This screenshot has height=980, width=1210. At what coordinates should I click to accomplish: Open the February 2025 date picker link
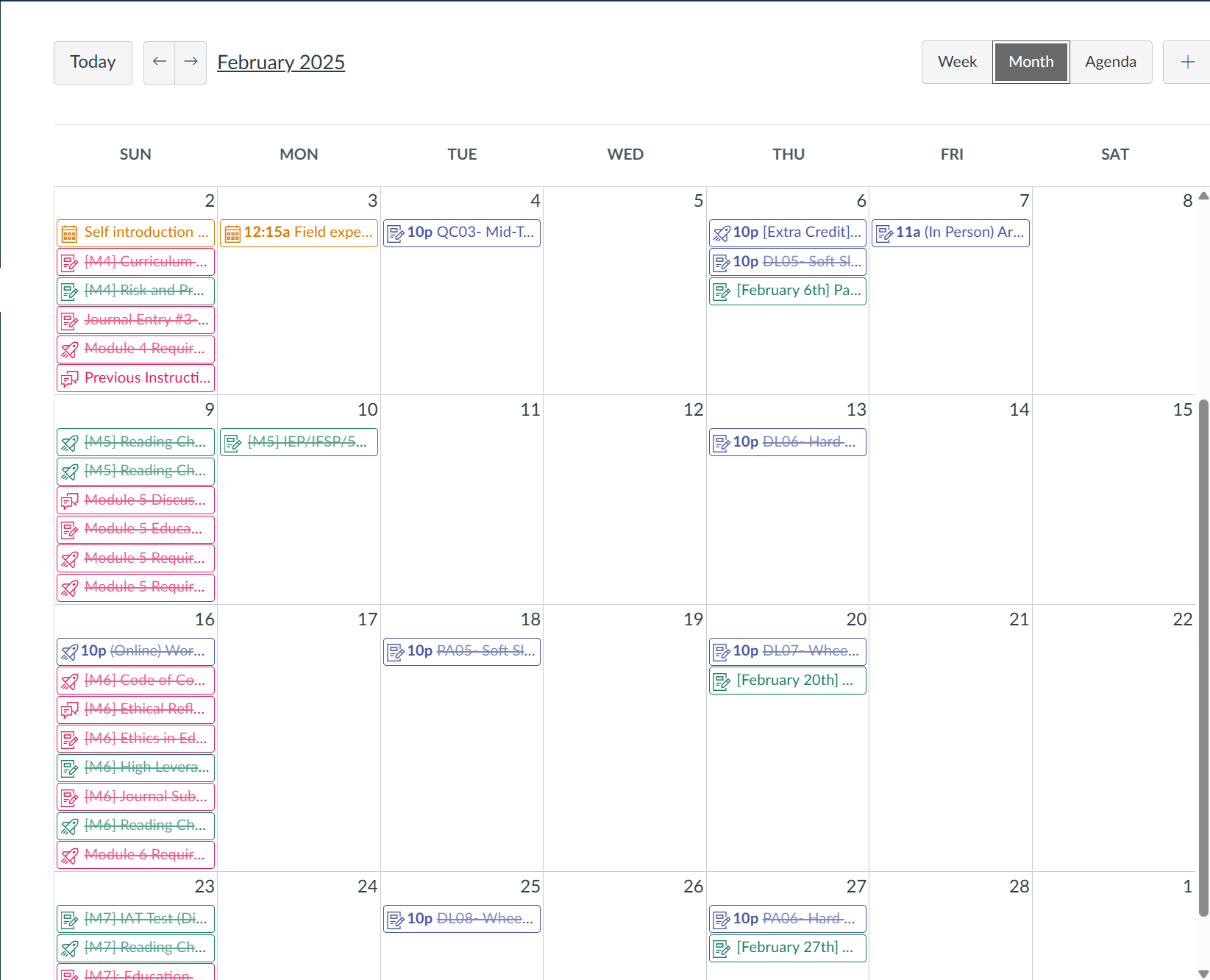coord(281,63)
